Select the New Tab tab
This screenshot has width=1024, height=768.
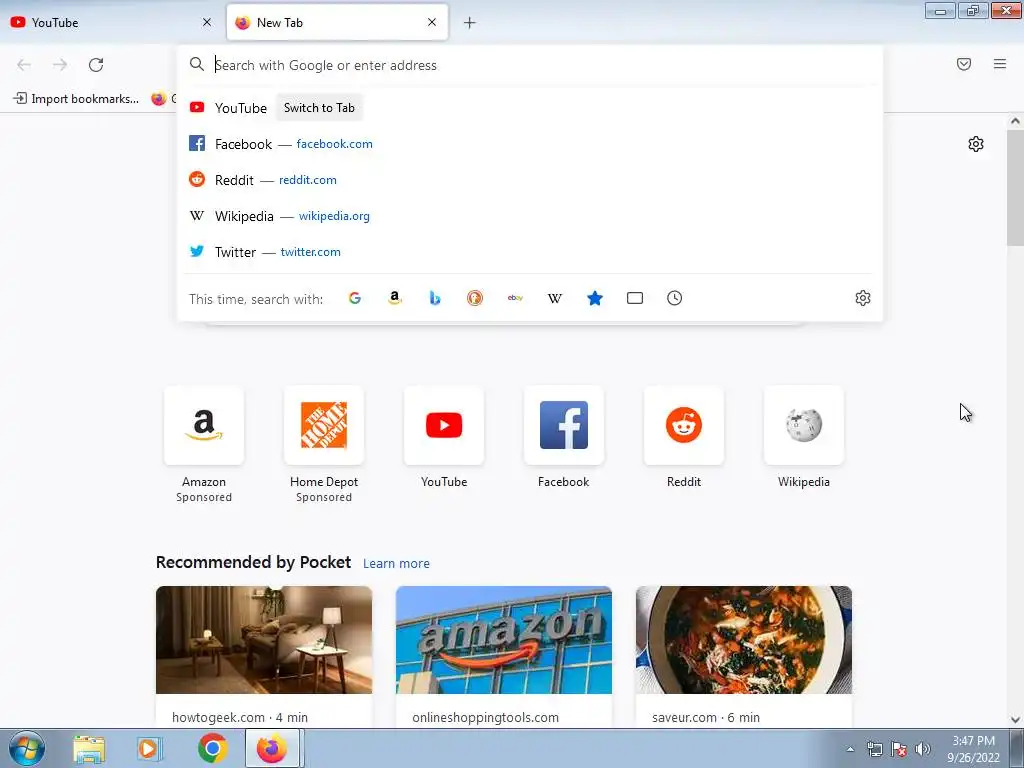click(x=337, y=22)
